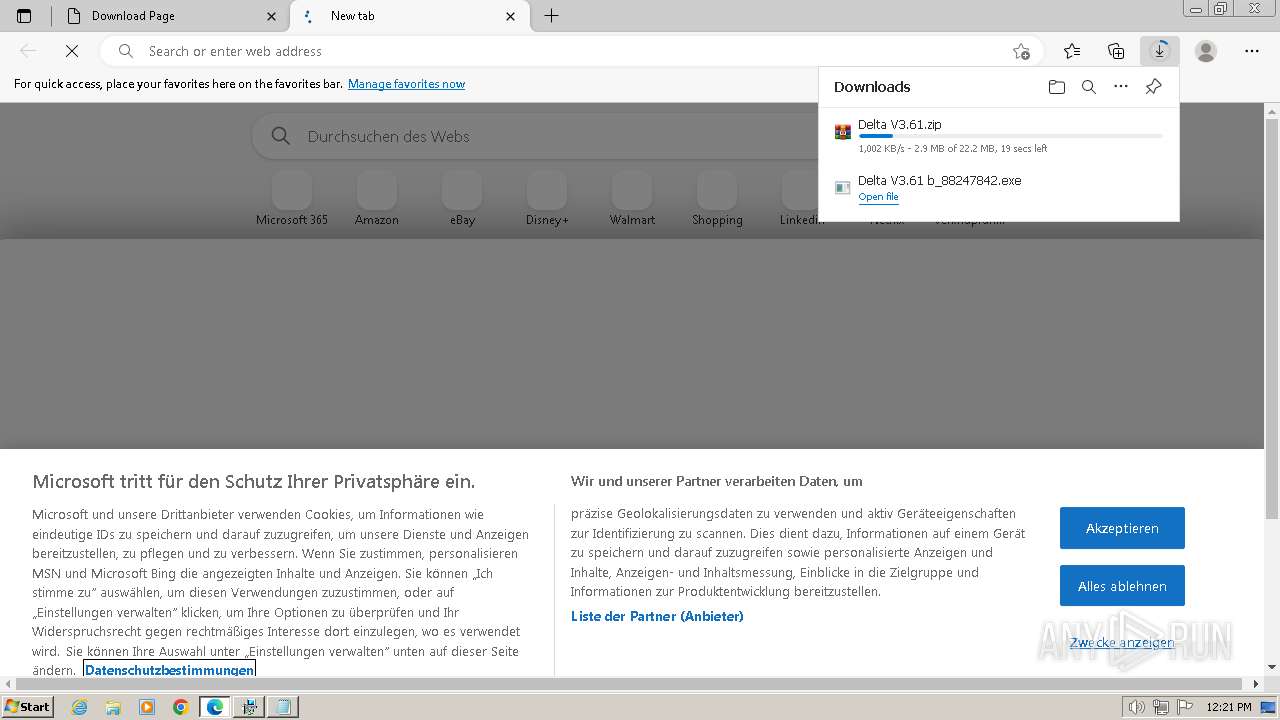Select Delta V3.61 b_88247842.exe entry
Viewport: 1280px width, 720px height.
point(998,188)
